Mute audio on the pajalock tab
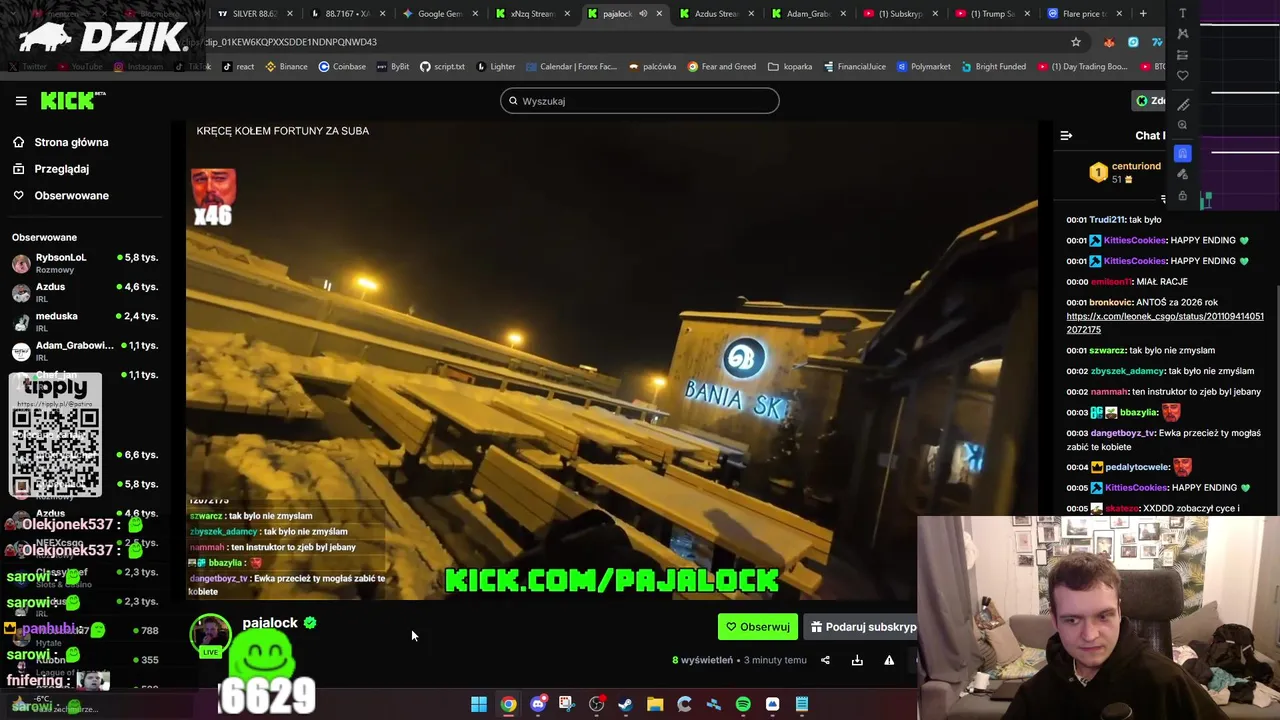The height and width of the screenshot is (720, 1280). [x=643, y=14]
